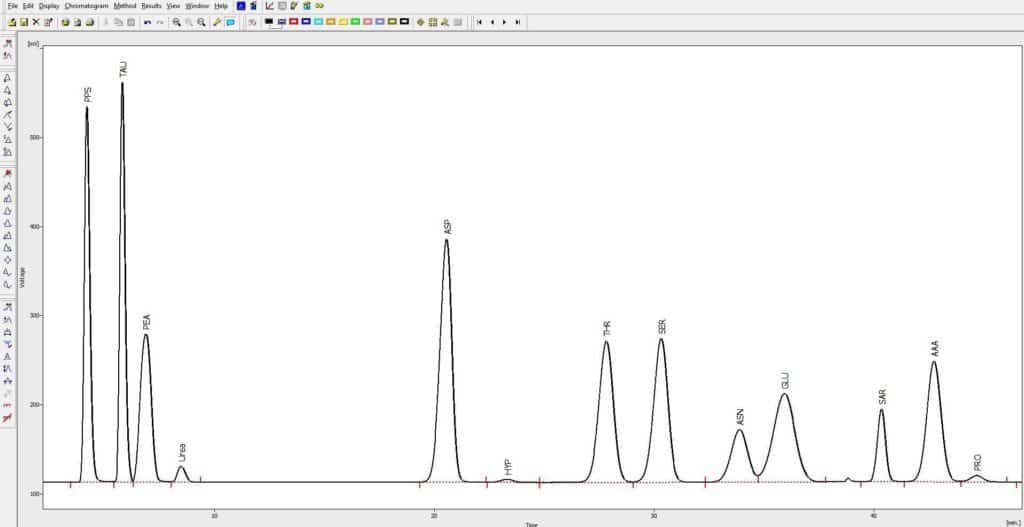Open the Display menu
Viewport: 1024px width, 527px height.
[48, 5]
